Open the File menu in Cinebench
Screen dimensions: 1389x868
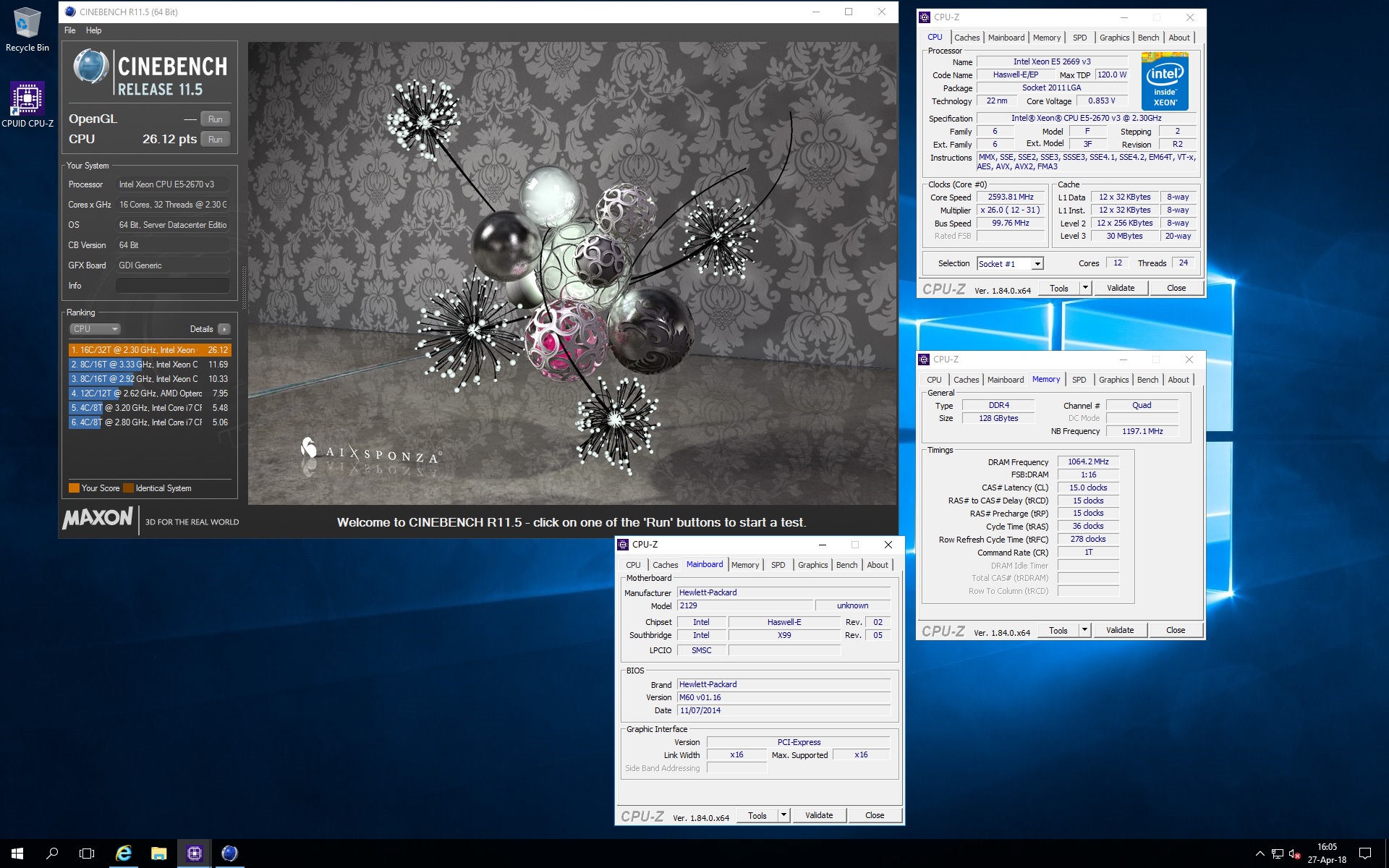(x=69, y=30)
